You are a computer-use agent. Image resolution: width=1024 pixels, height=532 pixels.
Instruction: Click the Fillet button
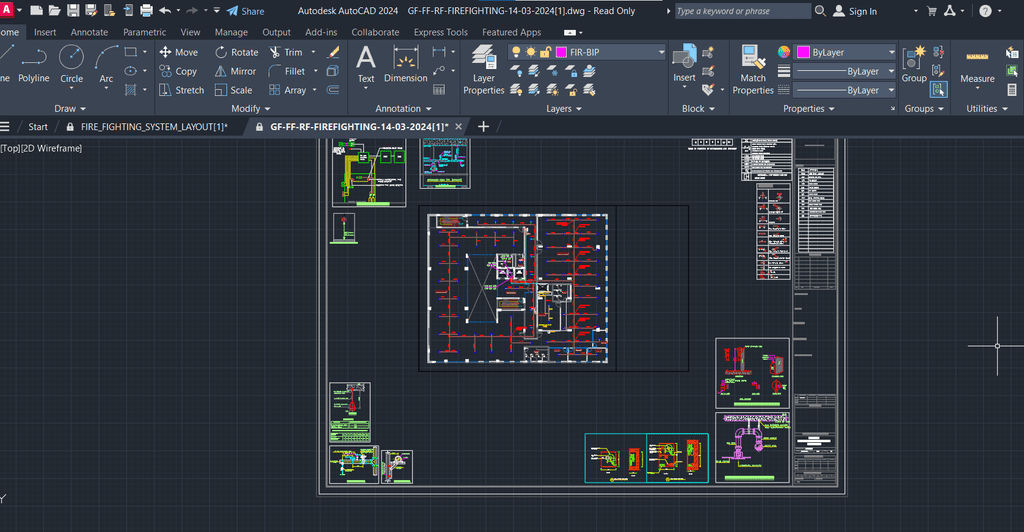point(287,71)
